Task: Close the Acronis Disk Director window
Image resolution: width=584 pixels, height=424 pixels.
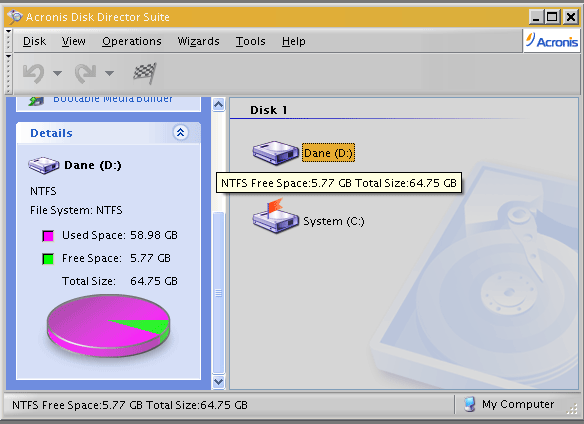Action: pyautogui.click(x=571, y=17)
